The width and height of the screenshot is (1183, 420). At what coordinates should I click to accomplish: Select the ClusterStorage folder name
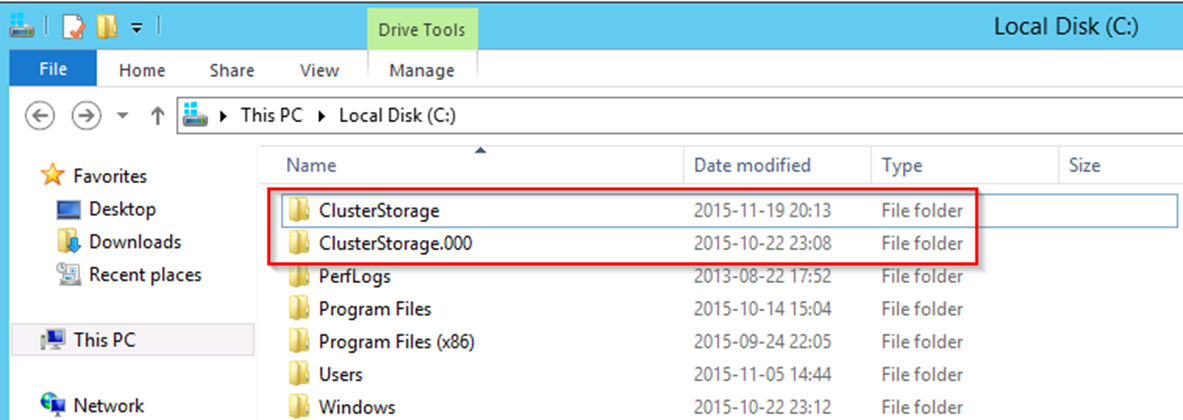(x=379, y=210)
